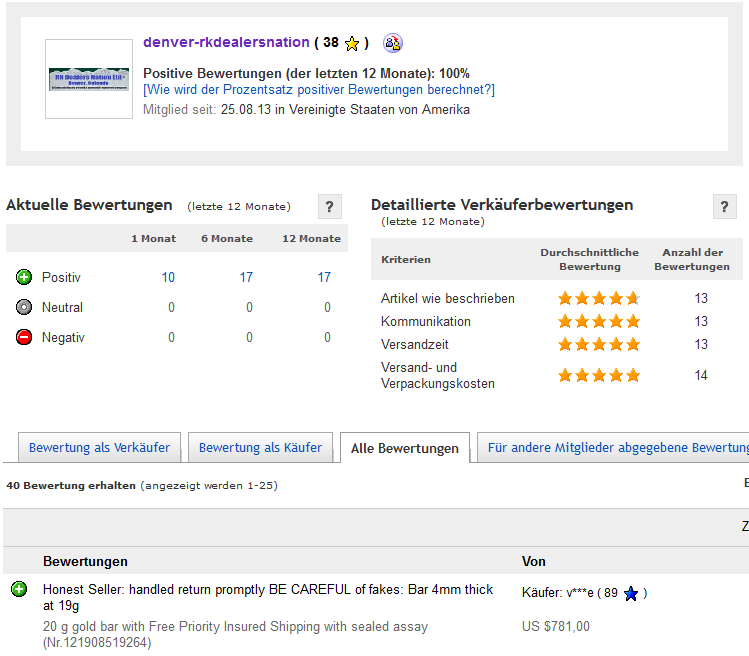Image resolution: width=749 pixels, height=656 pixels.
Task: Click green positive icon beside Honest Seller review
Action: click(x=19, y=590)
